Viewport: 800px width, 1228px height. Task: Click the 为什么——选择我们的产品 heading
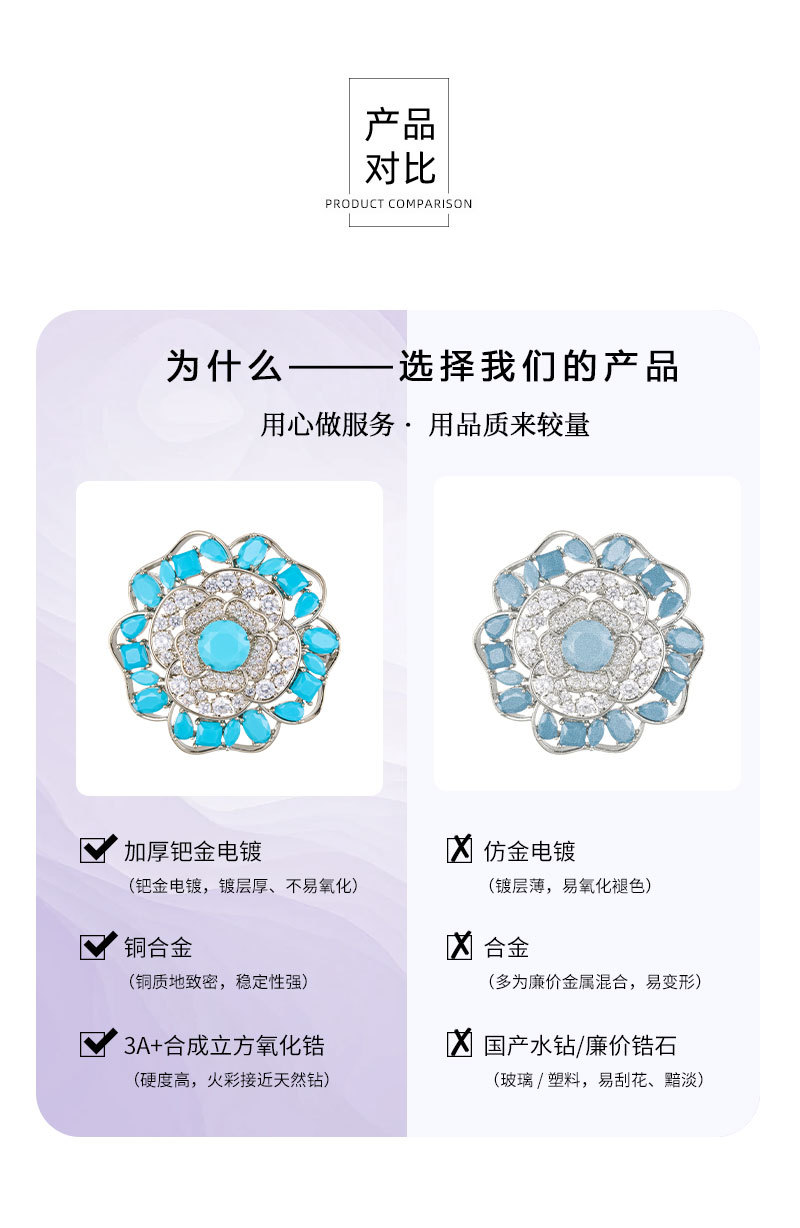[422, 366]
